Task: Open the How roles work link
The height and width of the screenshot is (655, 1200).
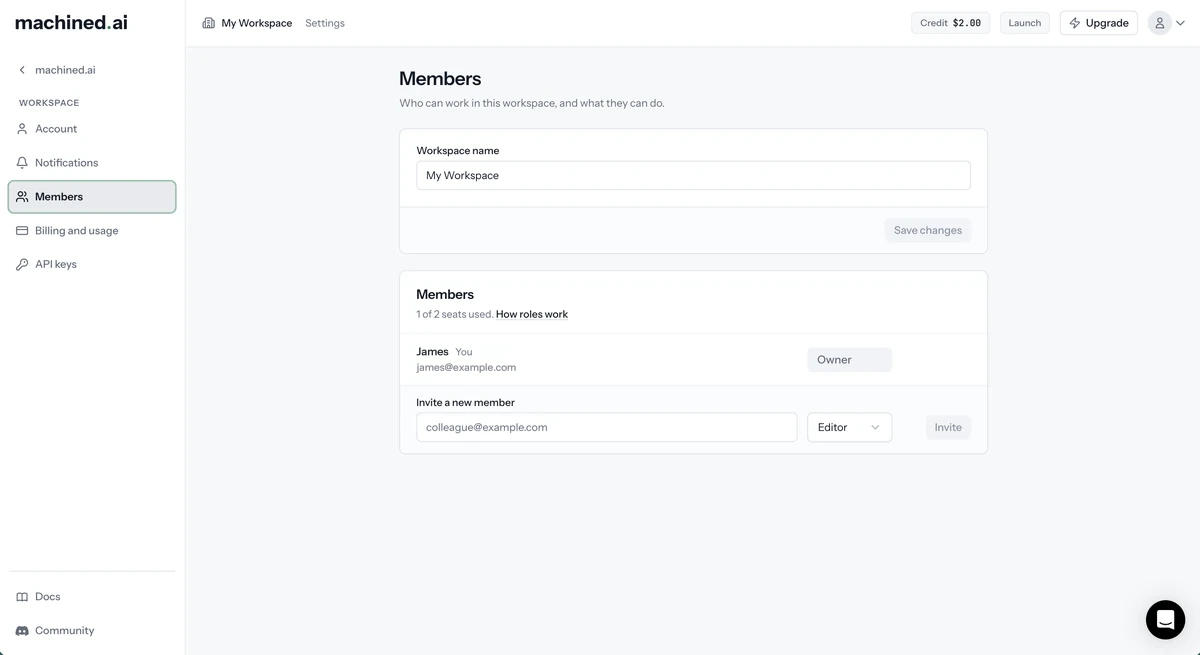Action: (532, 314)
